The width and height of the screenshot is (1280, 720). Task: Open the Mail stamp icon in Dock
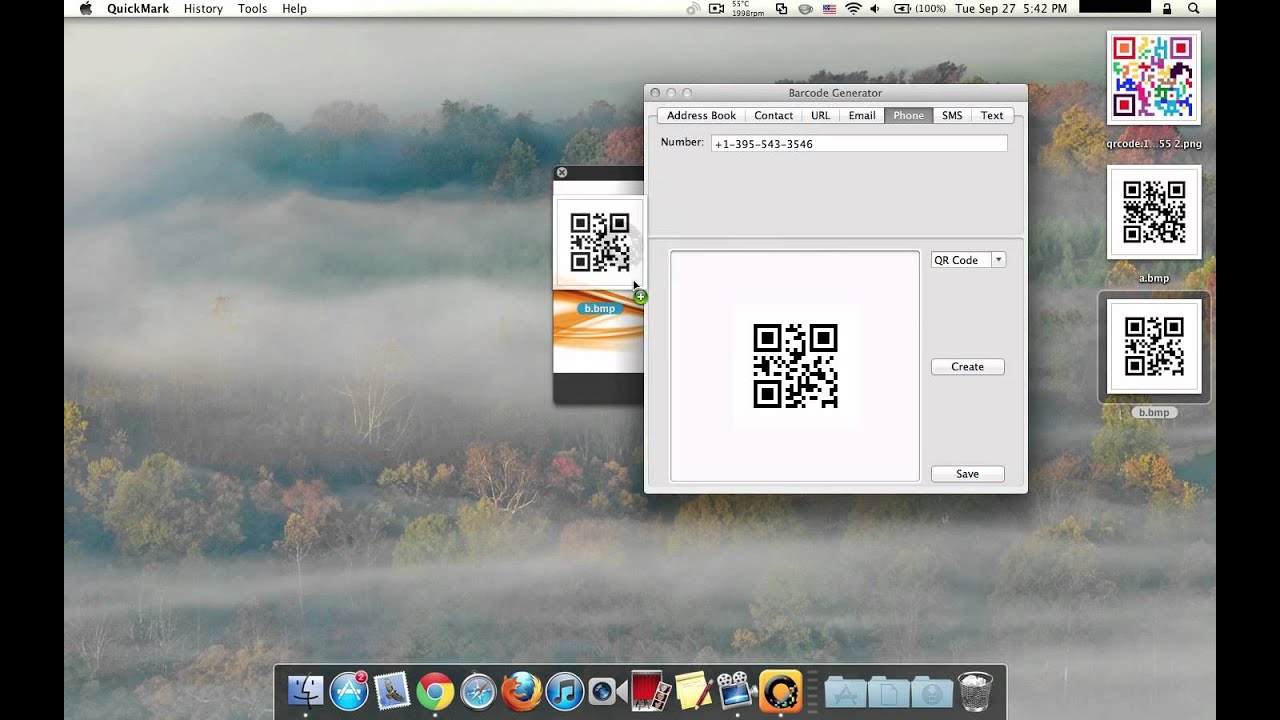click(x=392, y=691)
